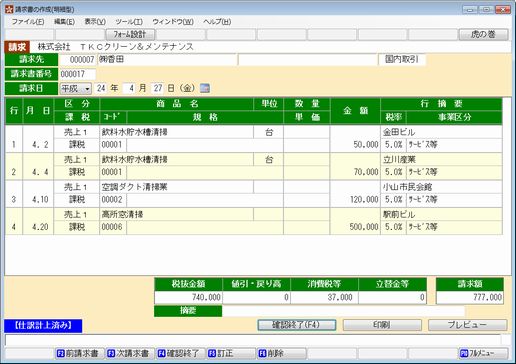Image resolution: width=516 pixels, height=364 pixels.
Task: Click the 商品名 column header
Action: tap(177, 104)
